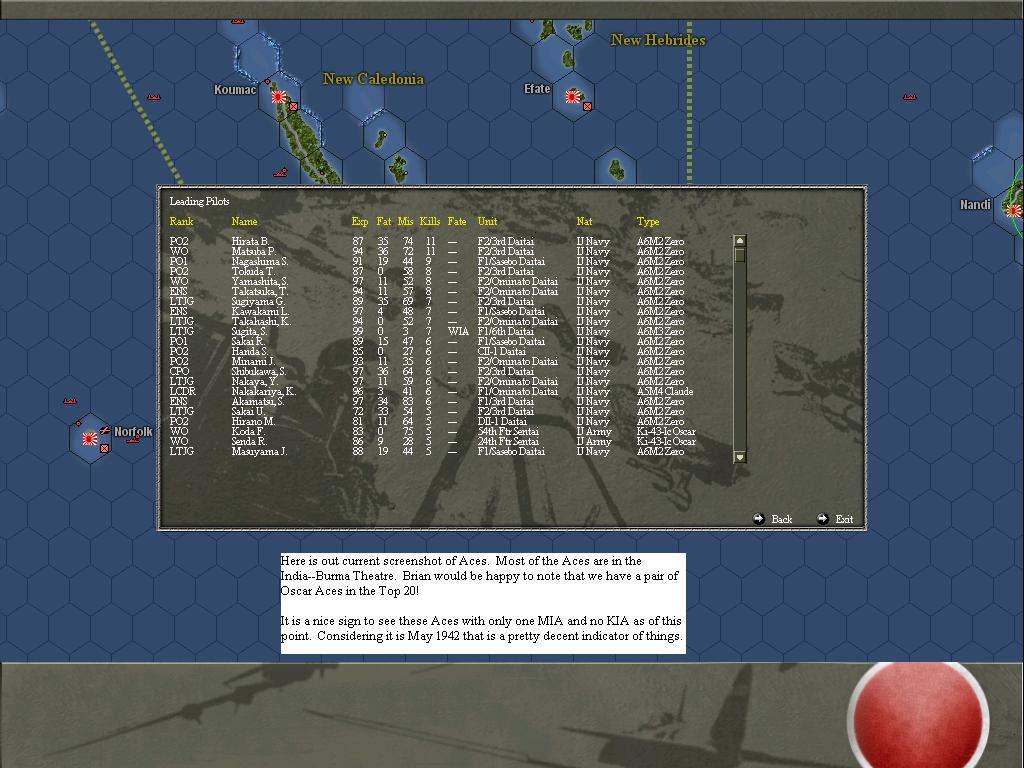Sort pilots by Mis column header
The height and width of the screenshot is (768, 1024).
[406, 221]
